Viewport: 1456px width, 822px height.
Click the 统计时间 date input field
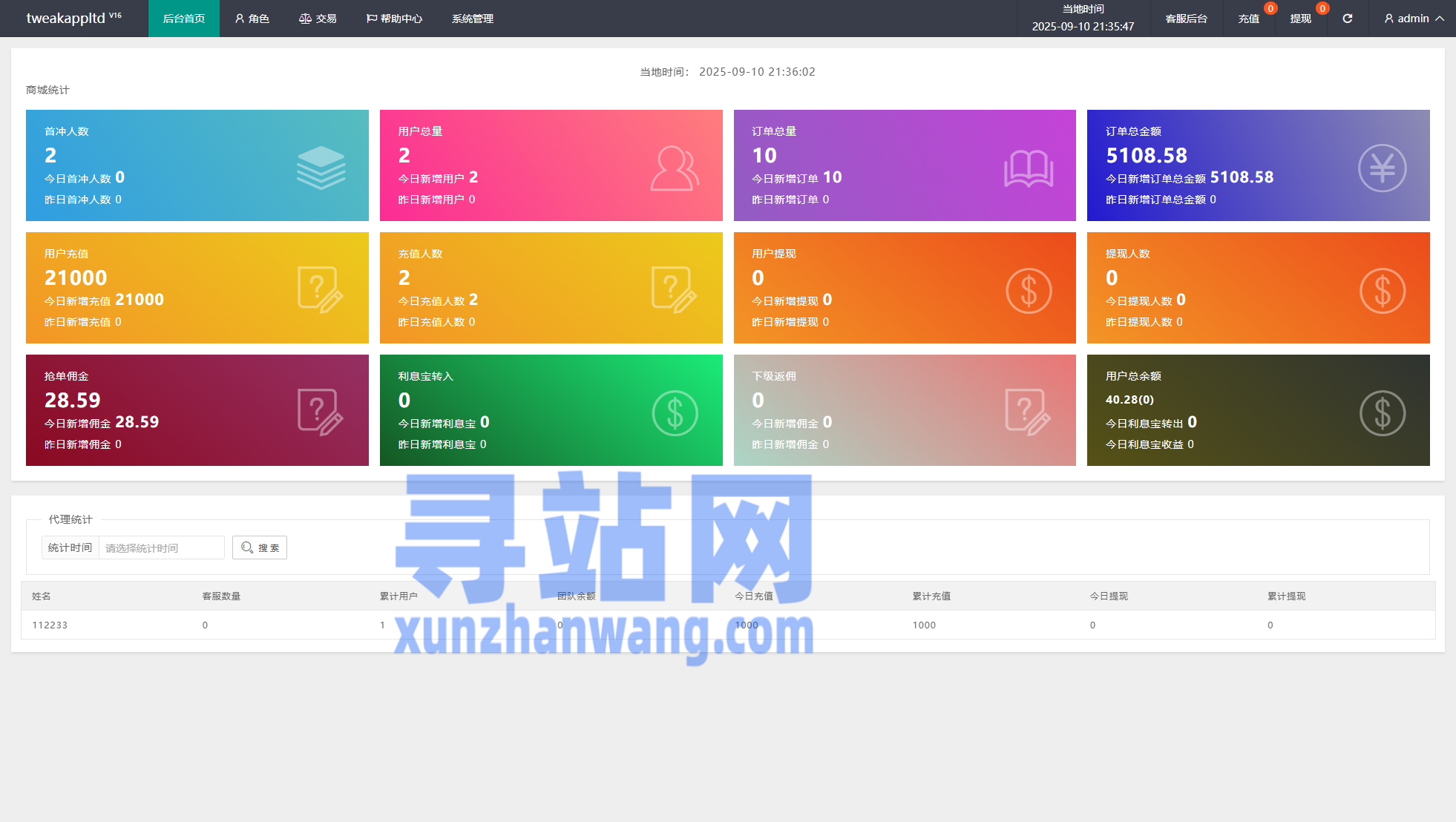161,548
